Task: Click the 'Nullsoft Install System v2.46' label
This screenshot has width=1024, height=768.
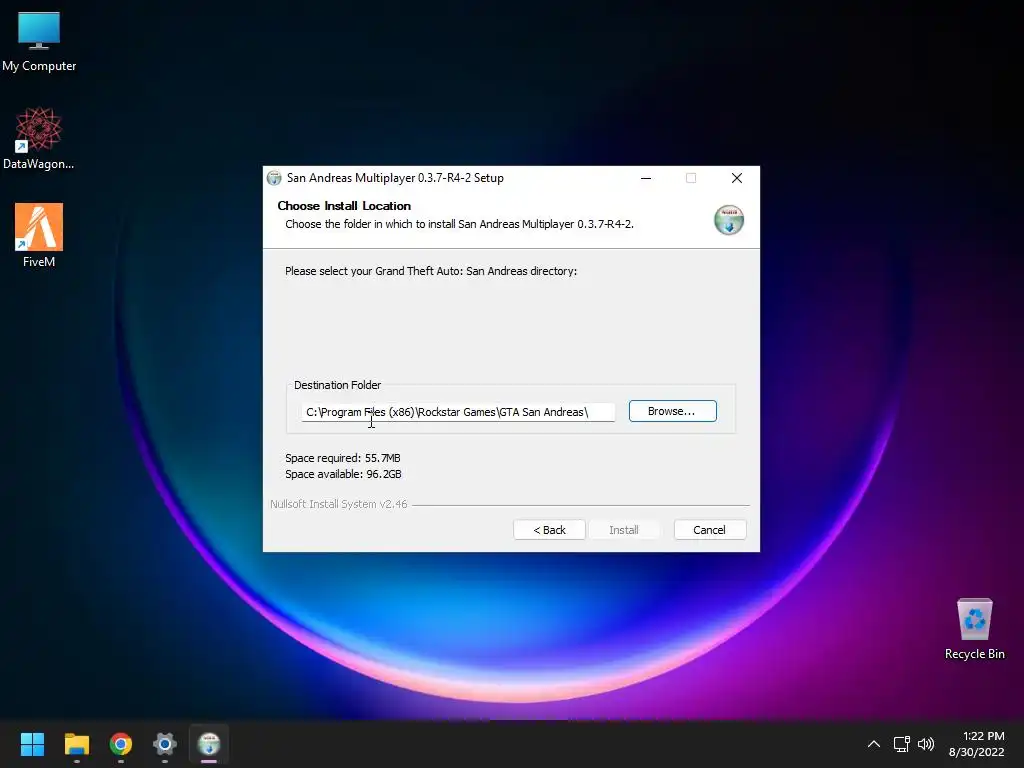Action: pyautogui.click(x=338, y=504)
